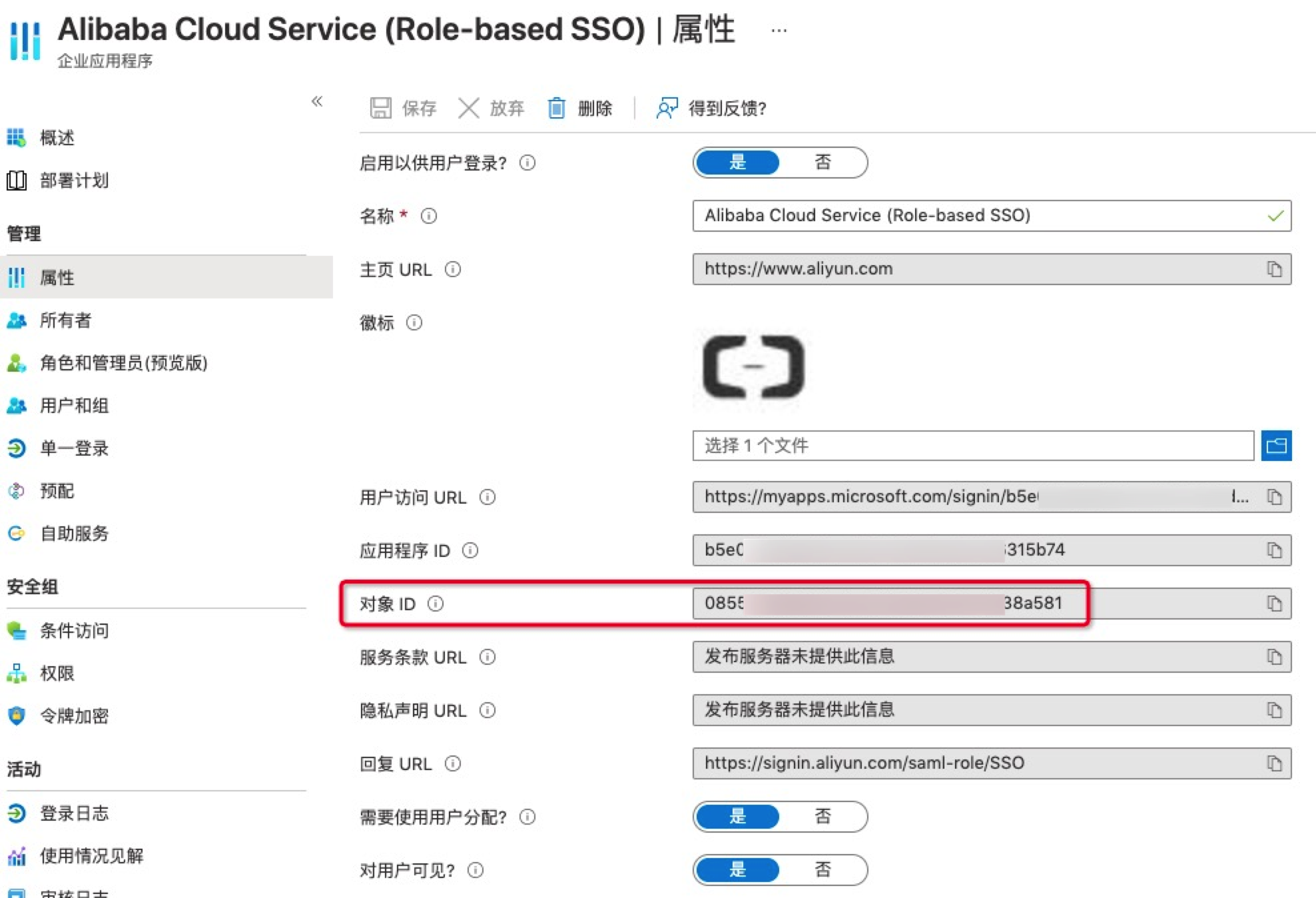Open 所有者 in the sidebar
Viewport: 1316px width, 898px height.
[49, 320]
